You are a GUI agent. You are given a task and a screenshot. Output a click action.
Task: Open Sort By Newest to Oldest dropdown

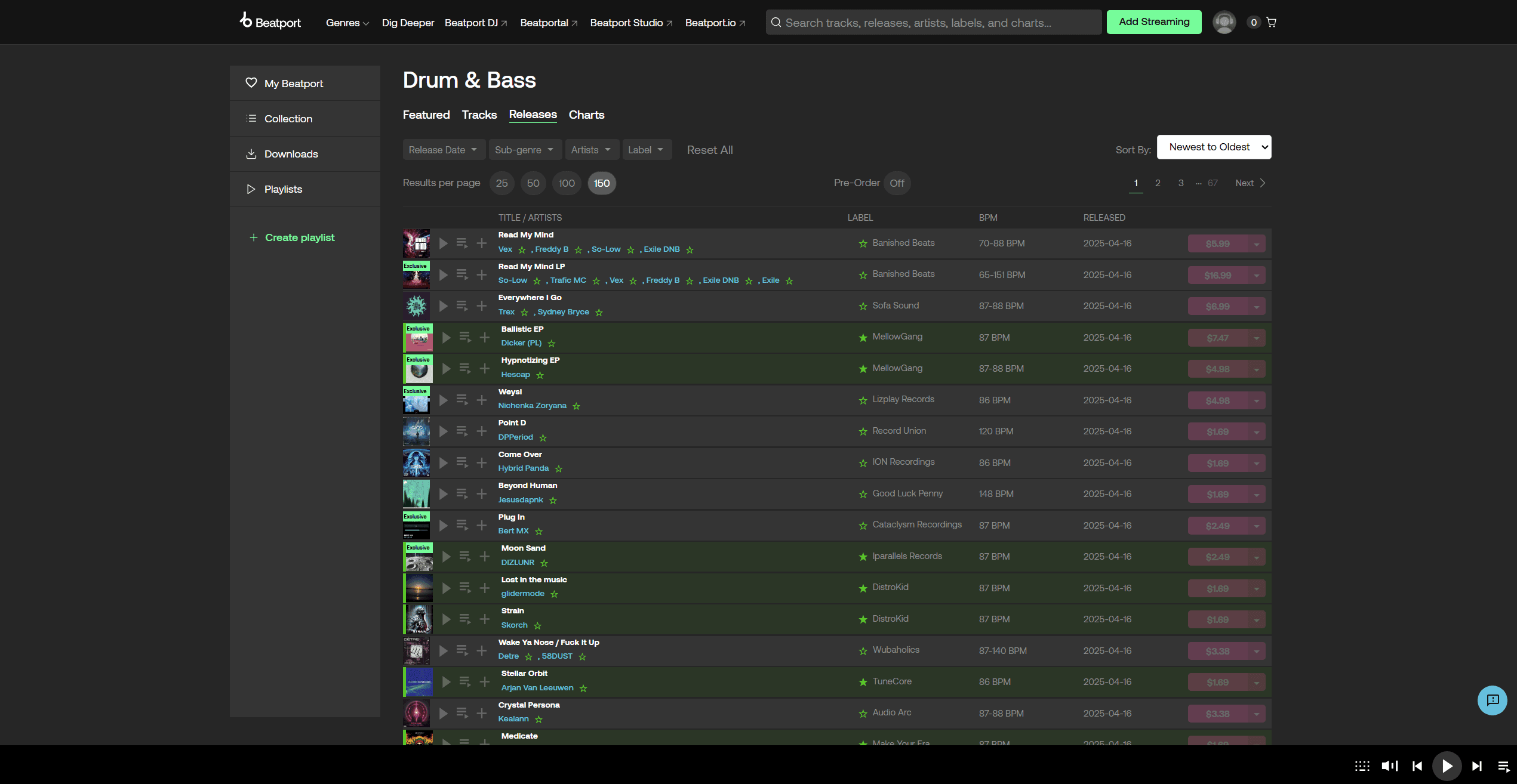coord(1214,147)
